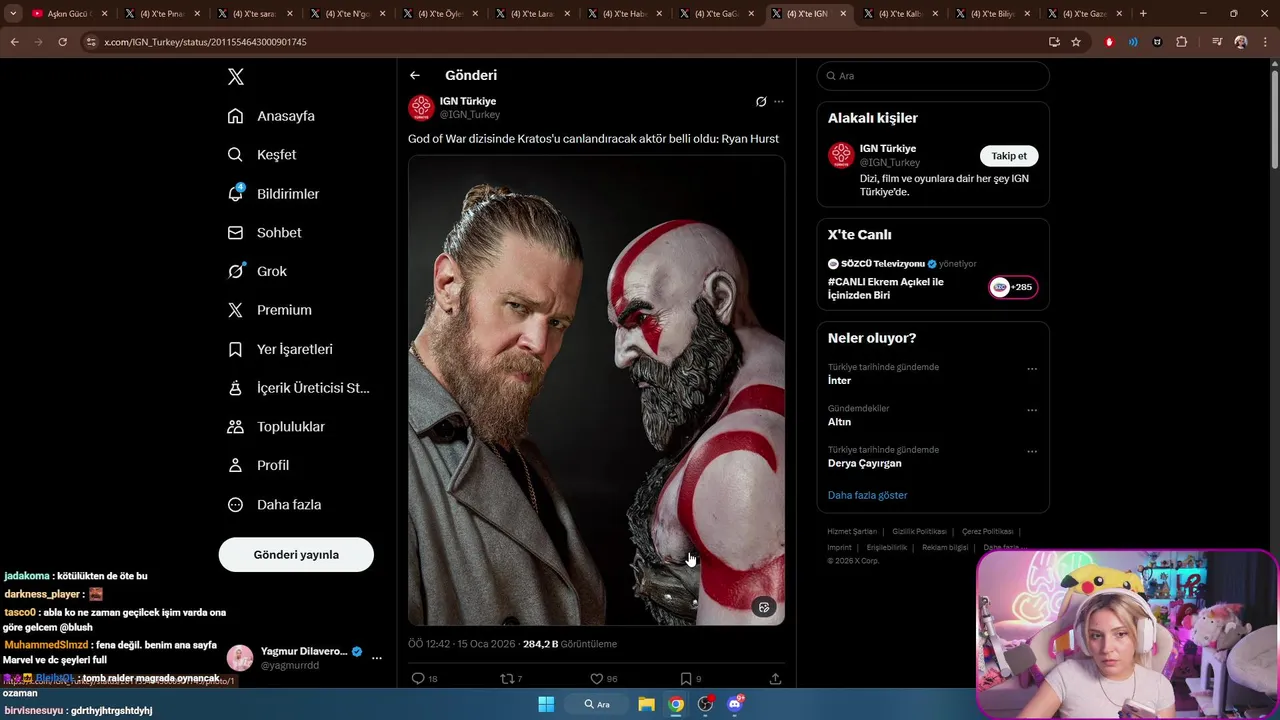
Task: Open Premium from the sidebar
Action: [270, 310]
